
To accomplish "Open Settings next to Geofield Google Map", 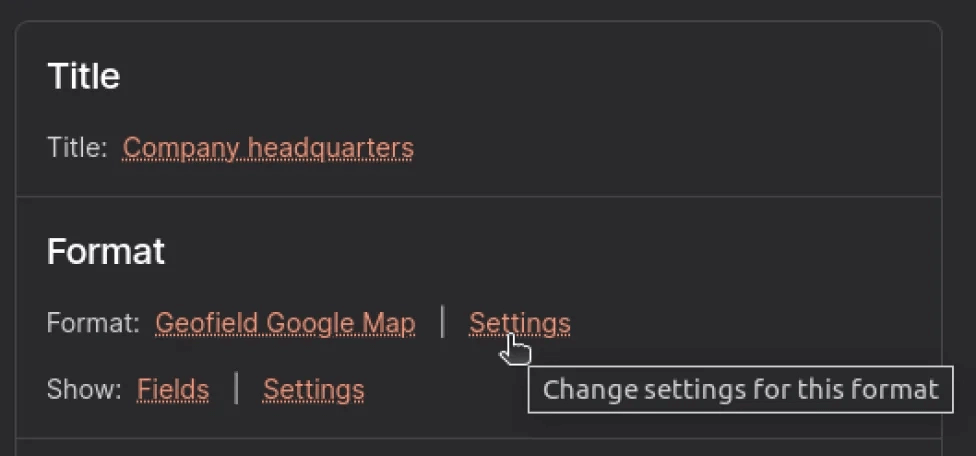I will (519, 323).
